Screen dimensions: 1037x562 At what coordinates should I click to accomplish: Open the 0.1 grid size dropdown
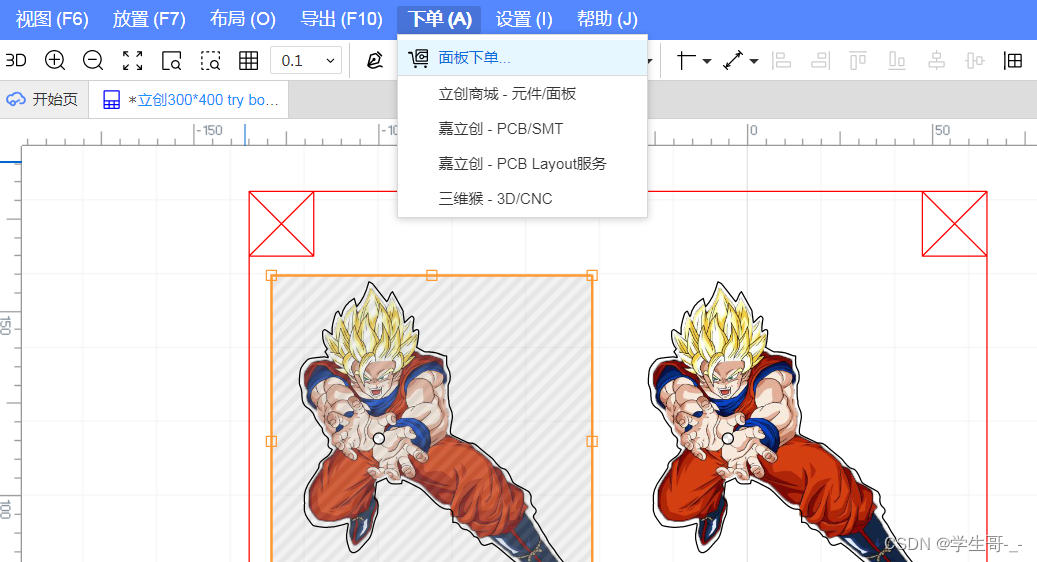306,60
